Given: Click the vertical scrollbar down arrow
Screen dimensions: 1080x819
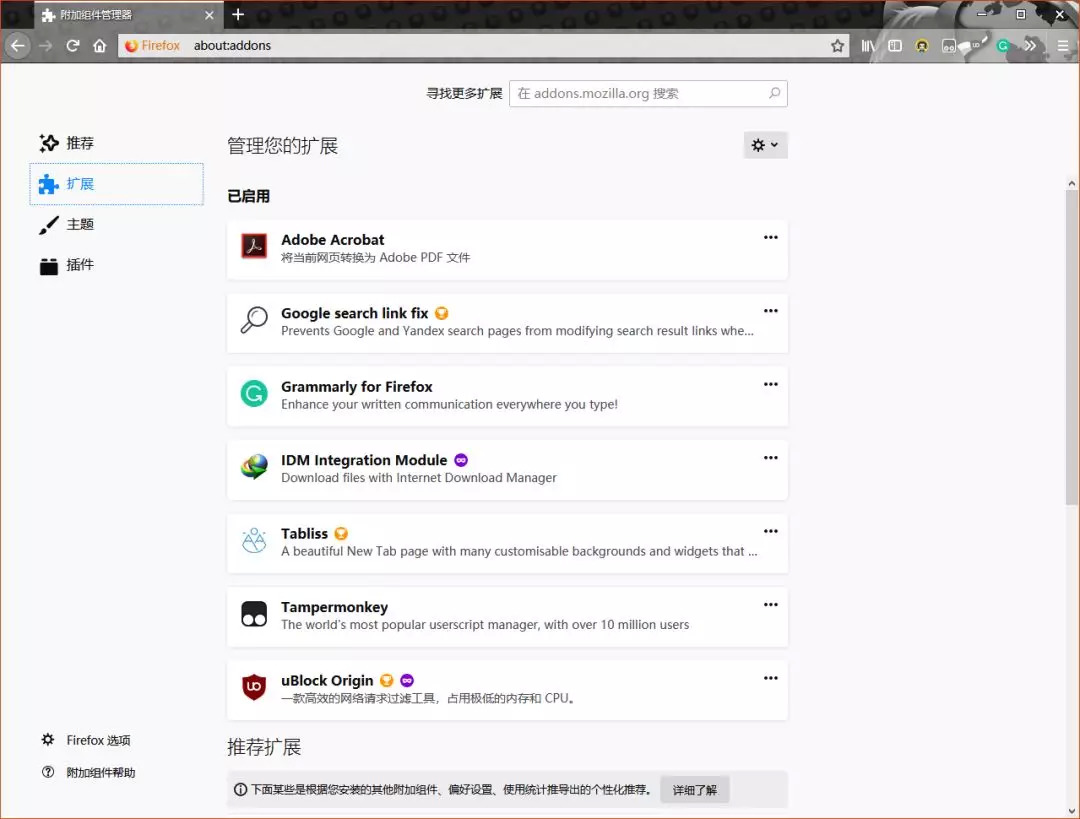Looking at the screenshot, I should click(x=1071, y=811).
